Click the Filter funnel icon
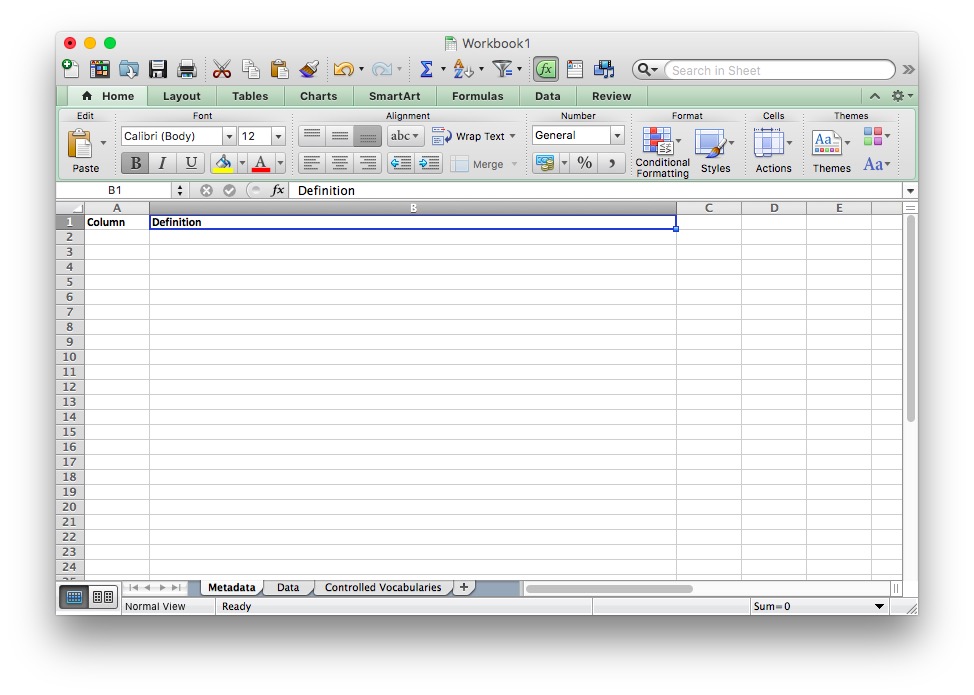 click(502, 69)
